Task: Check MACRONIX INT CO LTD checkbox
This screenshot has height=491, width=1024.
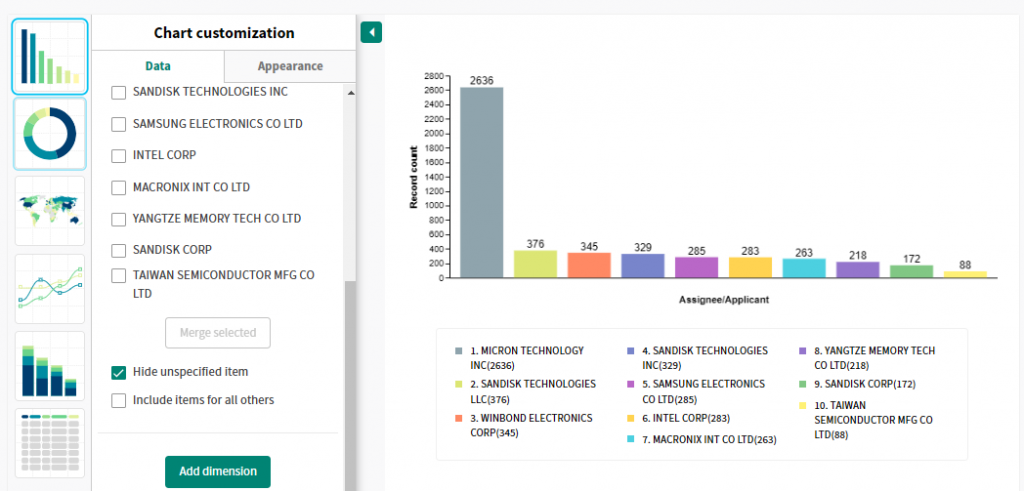Action: pos(118,187)
